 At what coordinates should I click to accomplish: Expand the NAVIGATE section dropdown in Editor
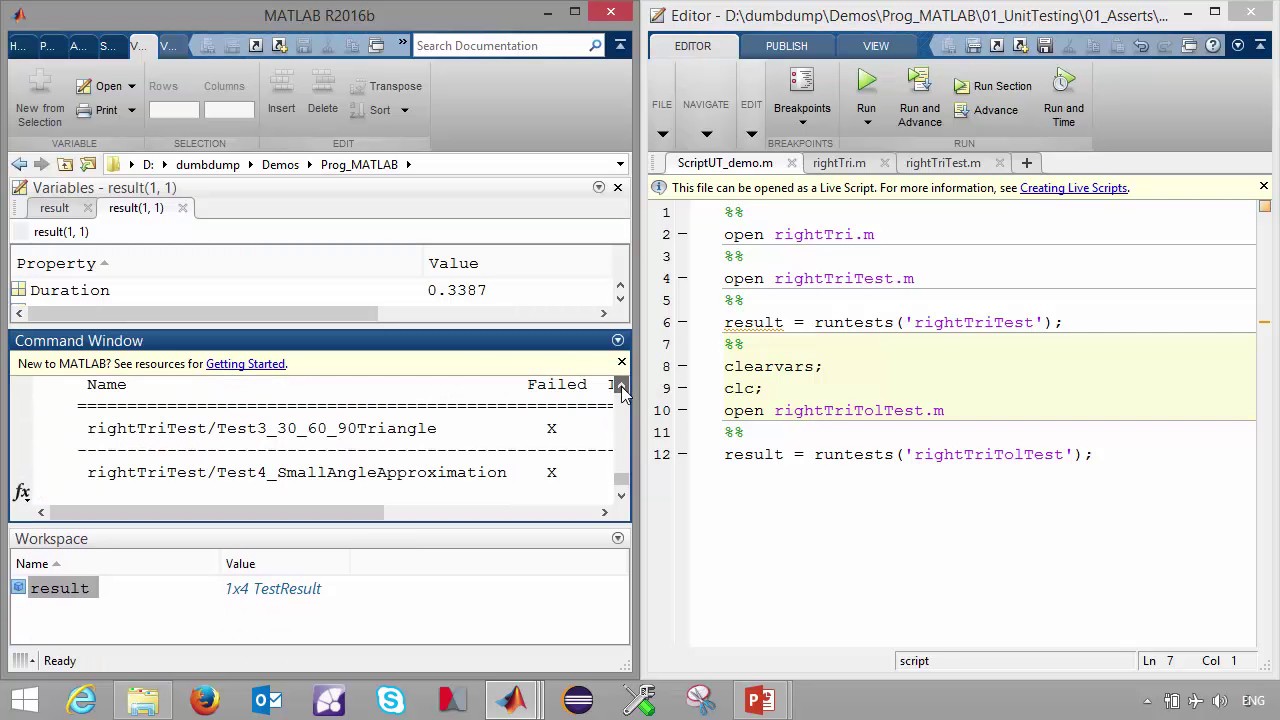tap(706, 134)
